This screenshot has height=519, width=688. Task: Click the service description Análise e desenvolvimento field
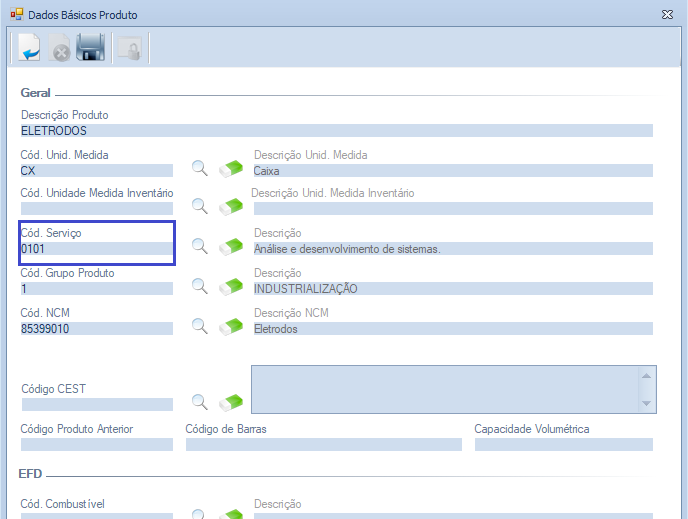453,249
